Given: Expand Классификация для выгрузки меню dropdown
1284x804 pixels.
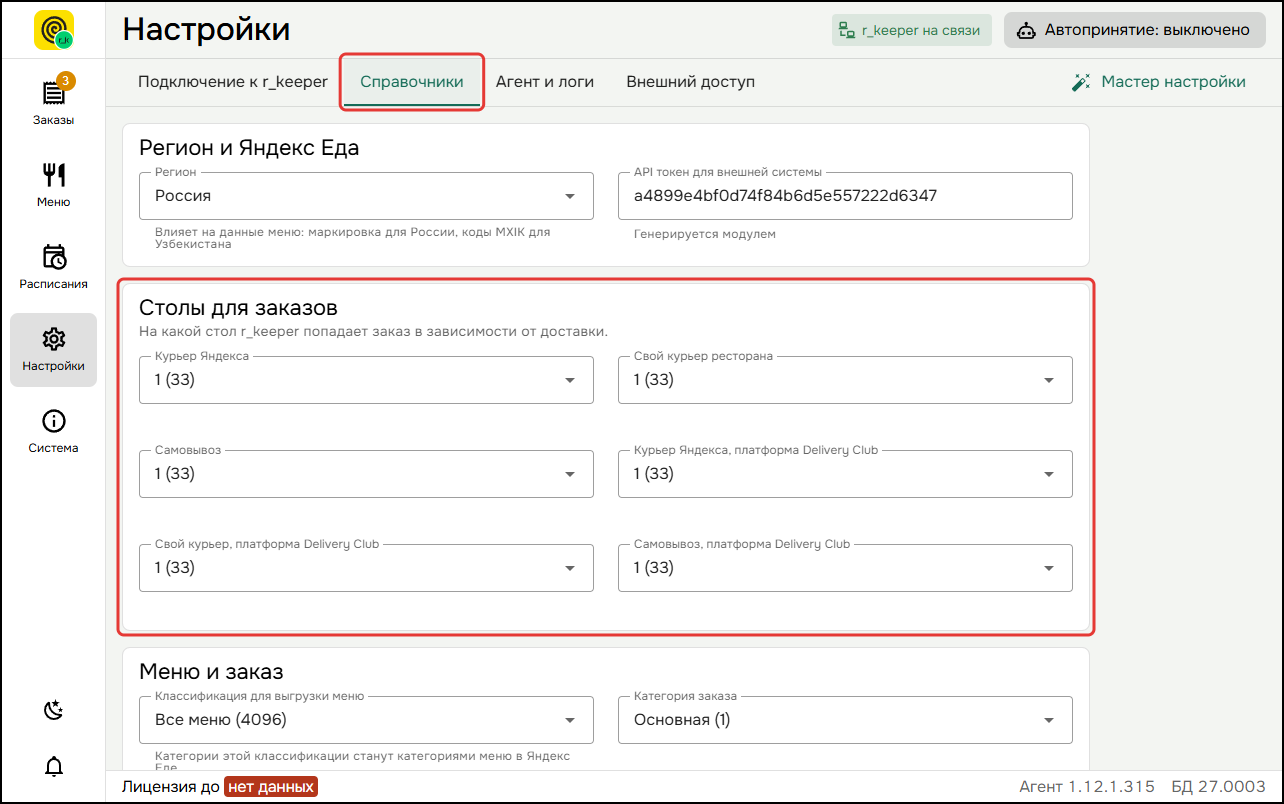Looking at the screenshot, I should (366, 720).
